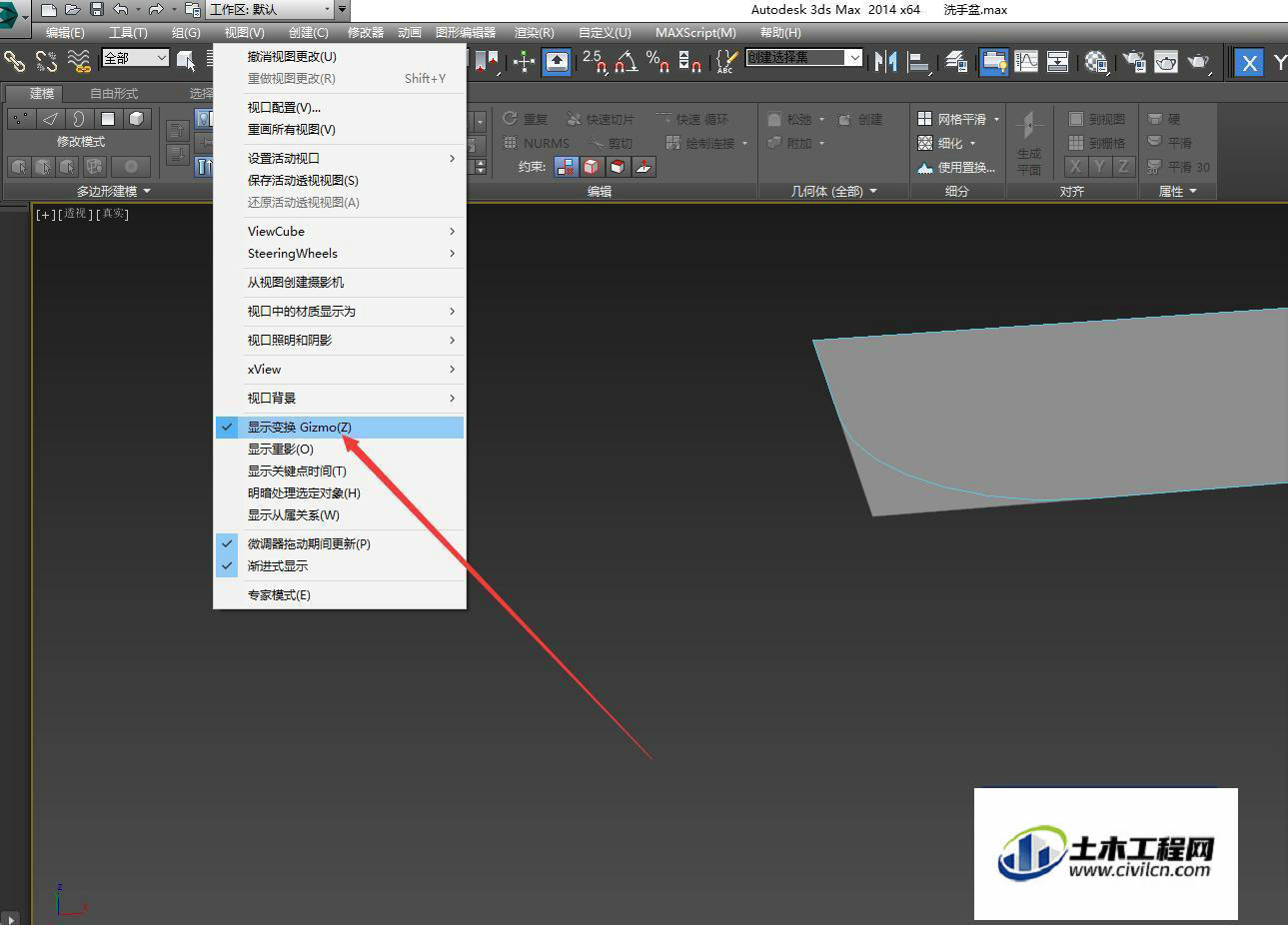Open the 编辑(E) menu

pyautogui.click(x=65, y=33)
